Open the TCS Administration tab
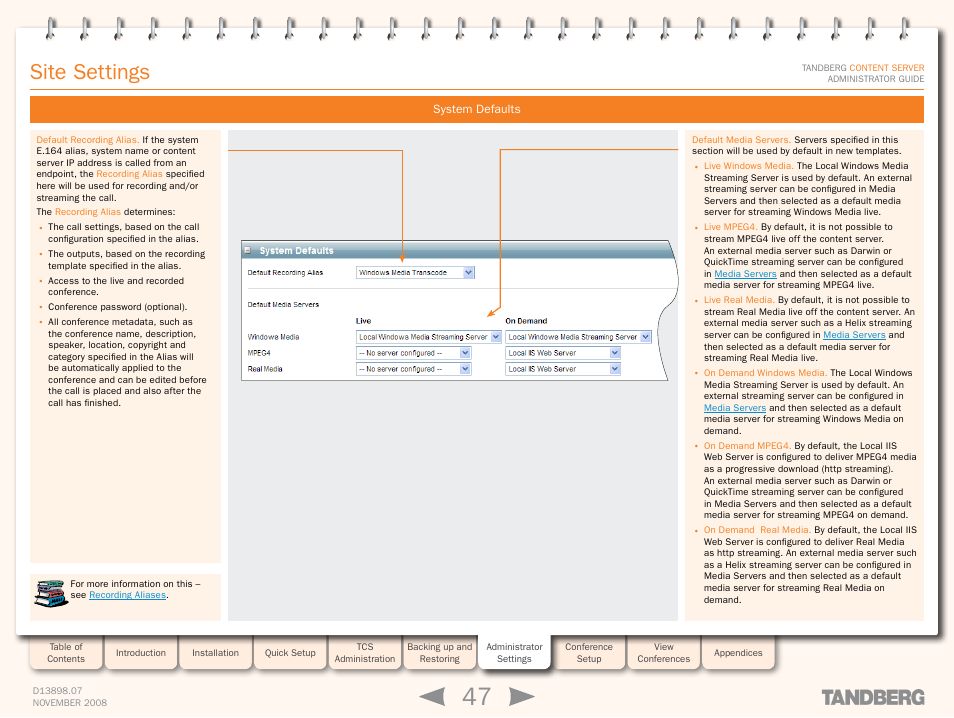This screenshot has height=718, width=954. (365, 653)
